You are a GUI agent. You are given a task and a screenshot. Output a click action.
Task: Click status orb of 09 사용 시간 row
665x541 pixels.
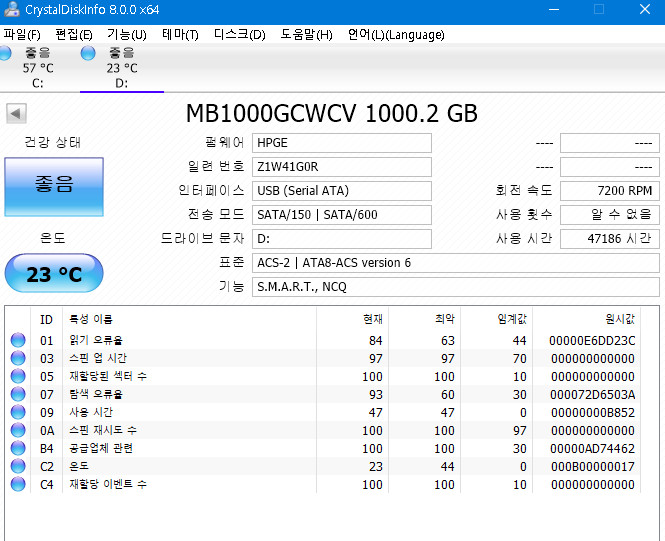point(18,412)
